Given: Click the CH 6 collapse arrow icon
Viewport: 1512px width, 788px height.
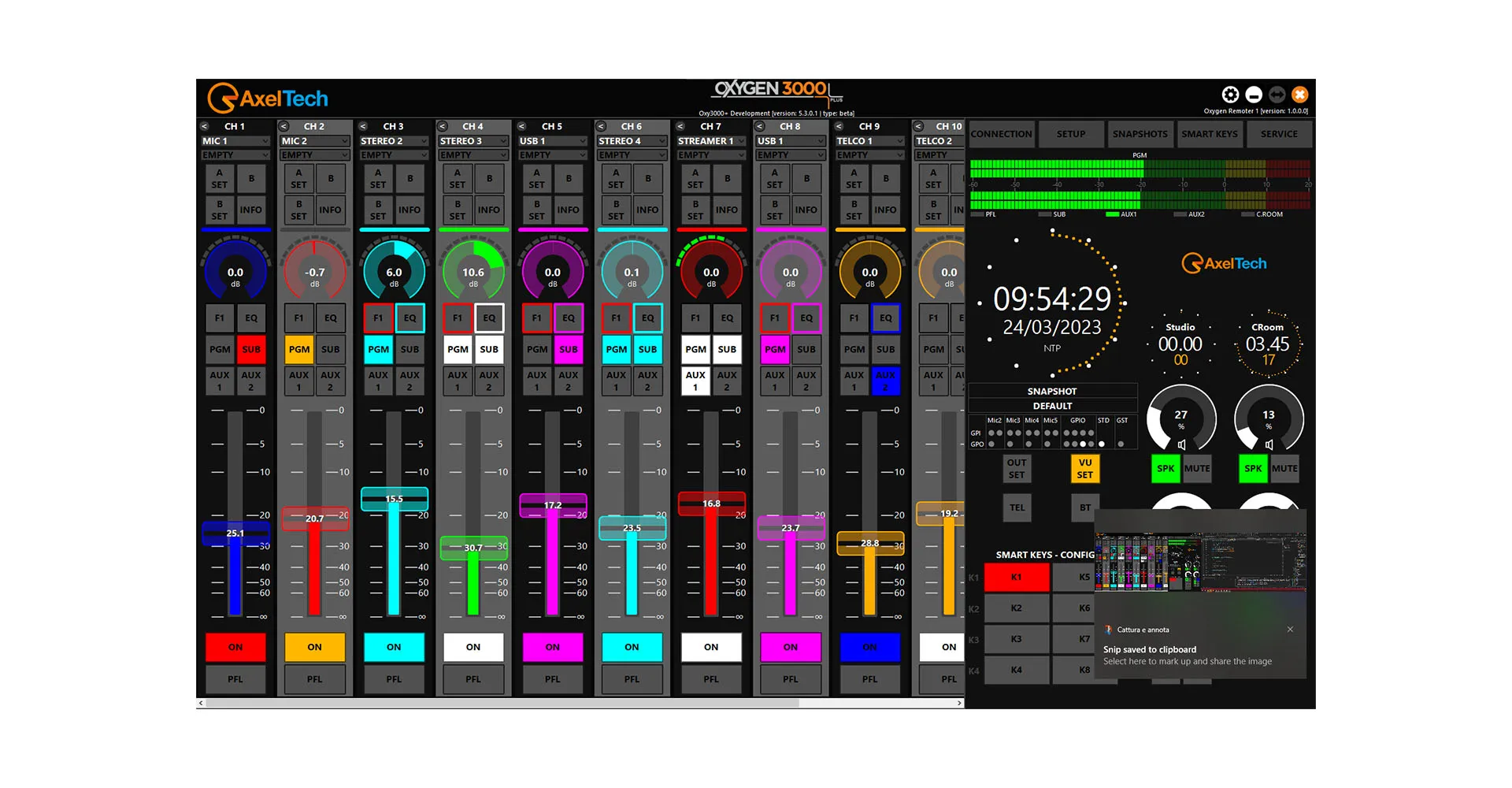Looking at the screenshot, I should (601, 126).
